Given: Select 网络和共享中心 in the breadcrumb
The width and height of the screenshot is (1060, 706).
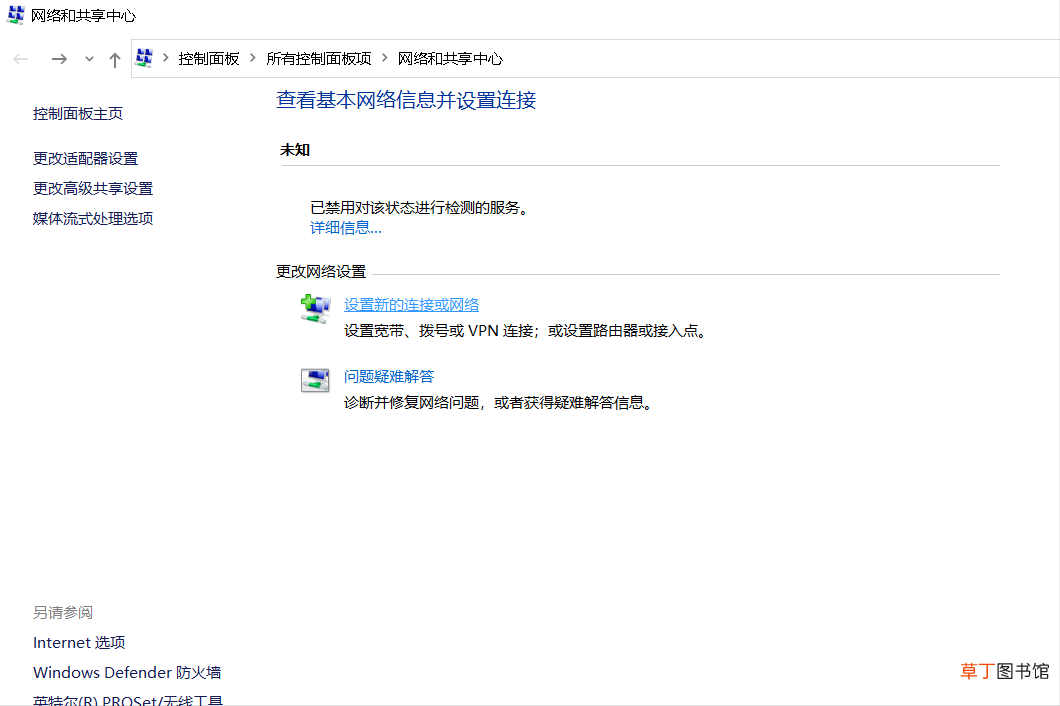Looking at the screenshot, I should click(x=450, y=59).
